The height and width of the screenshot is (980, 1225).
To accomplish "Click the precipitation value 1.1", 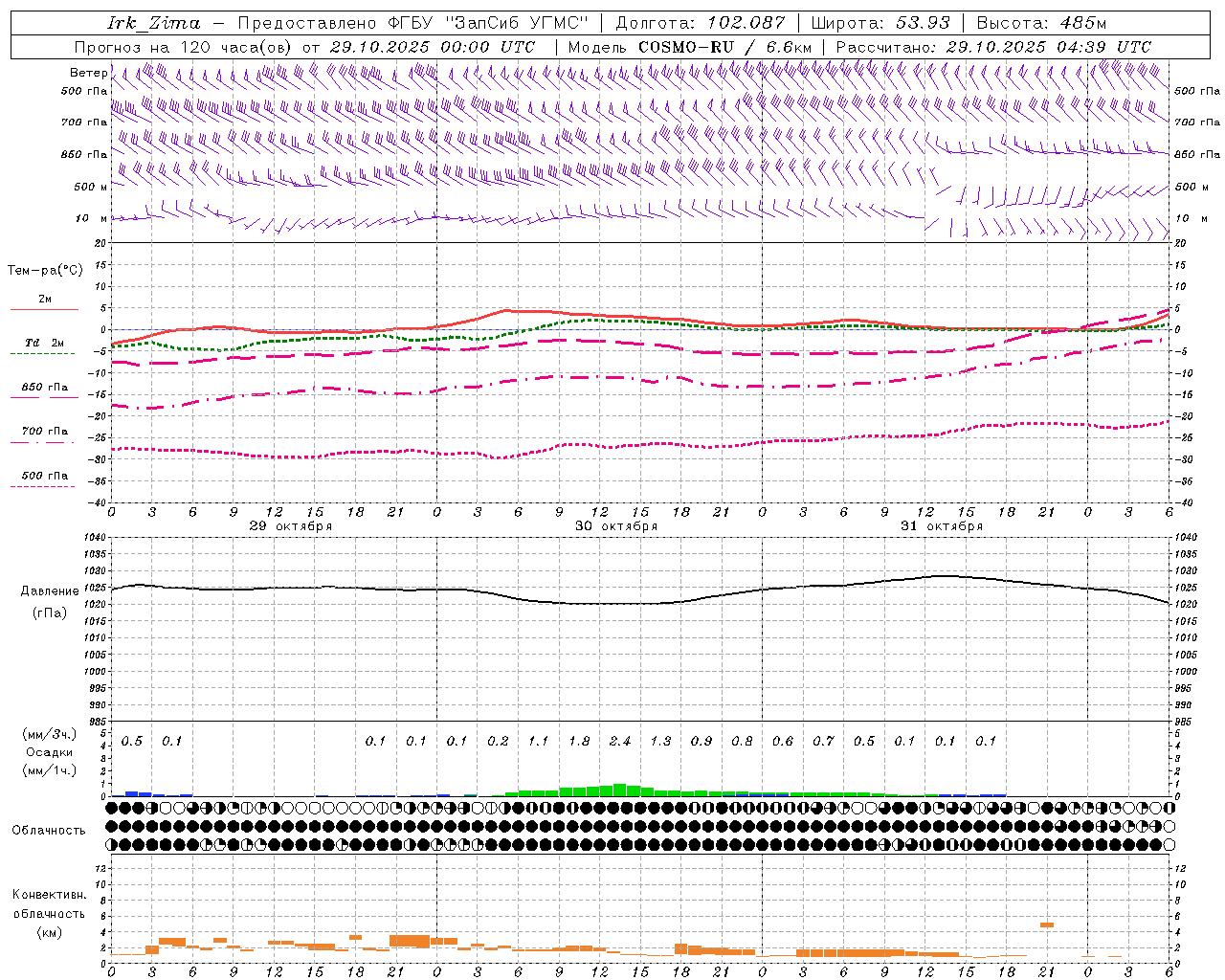I will point(539,741).
